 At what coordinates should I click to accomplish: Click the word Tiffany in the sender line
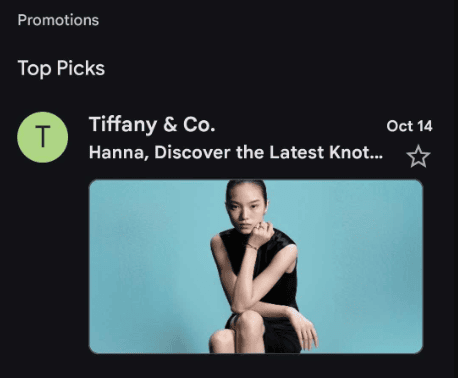(123, 125)
